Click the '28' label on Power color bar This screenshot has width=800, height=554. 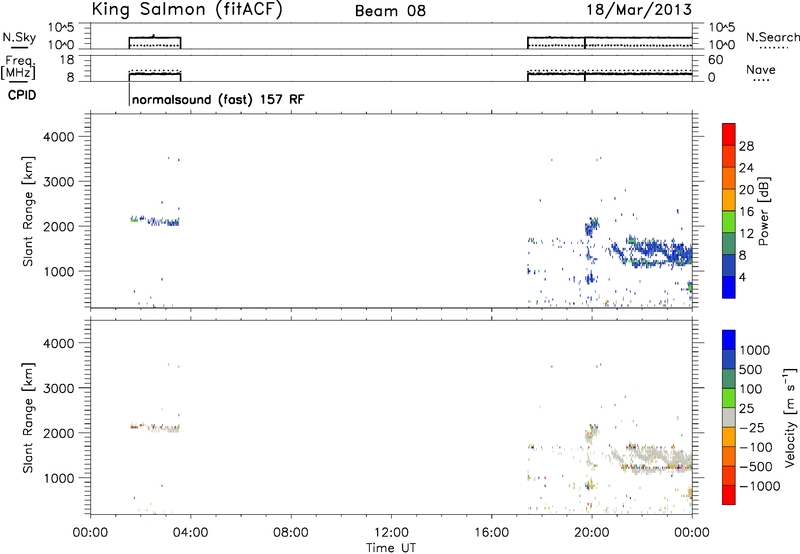click(x=746, y=146)
